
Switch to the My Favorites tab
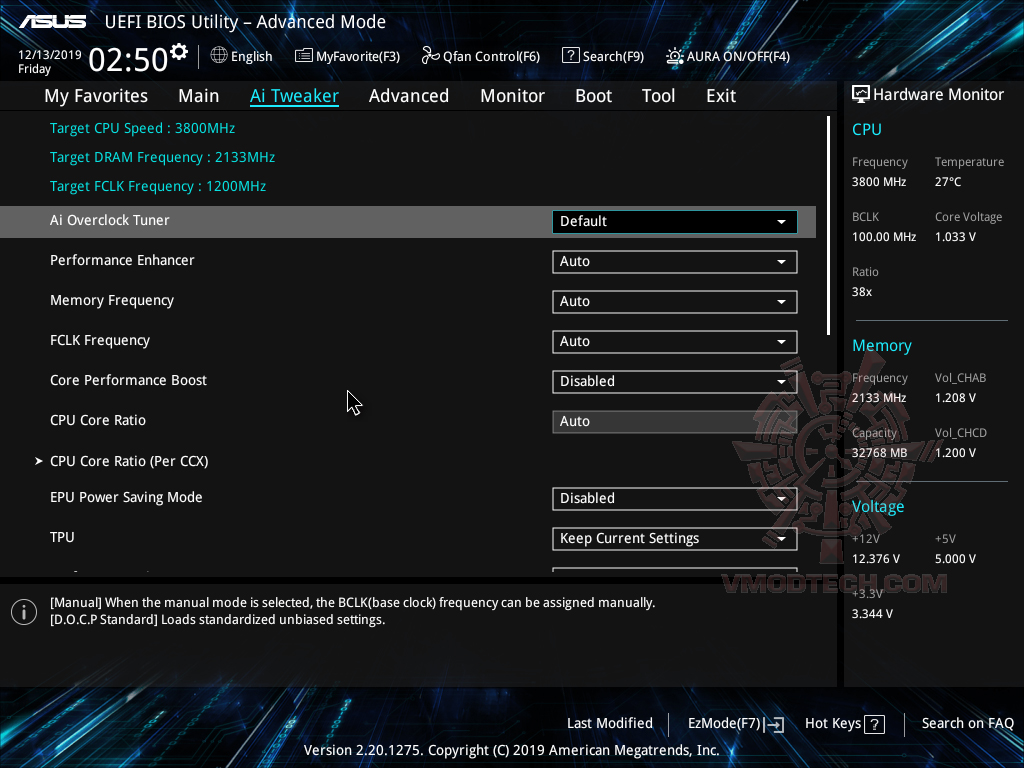click(96, 96)
